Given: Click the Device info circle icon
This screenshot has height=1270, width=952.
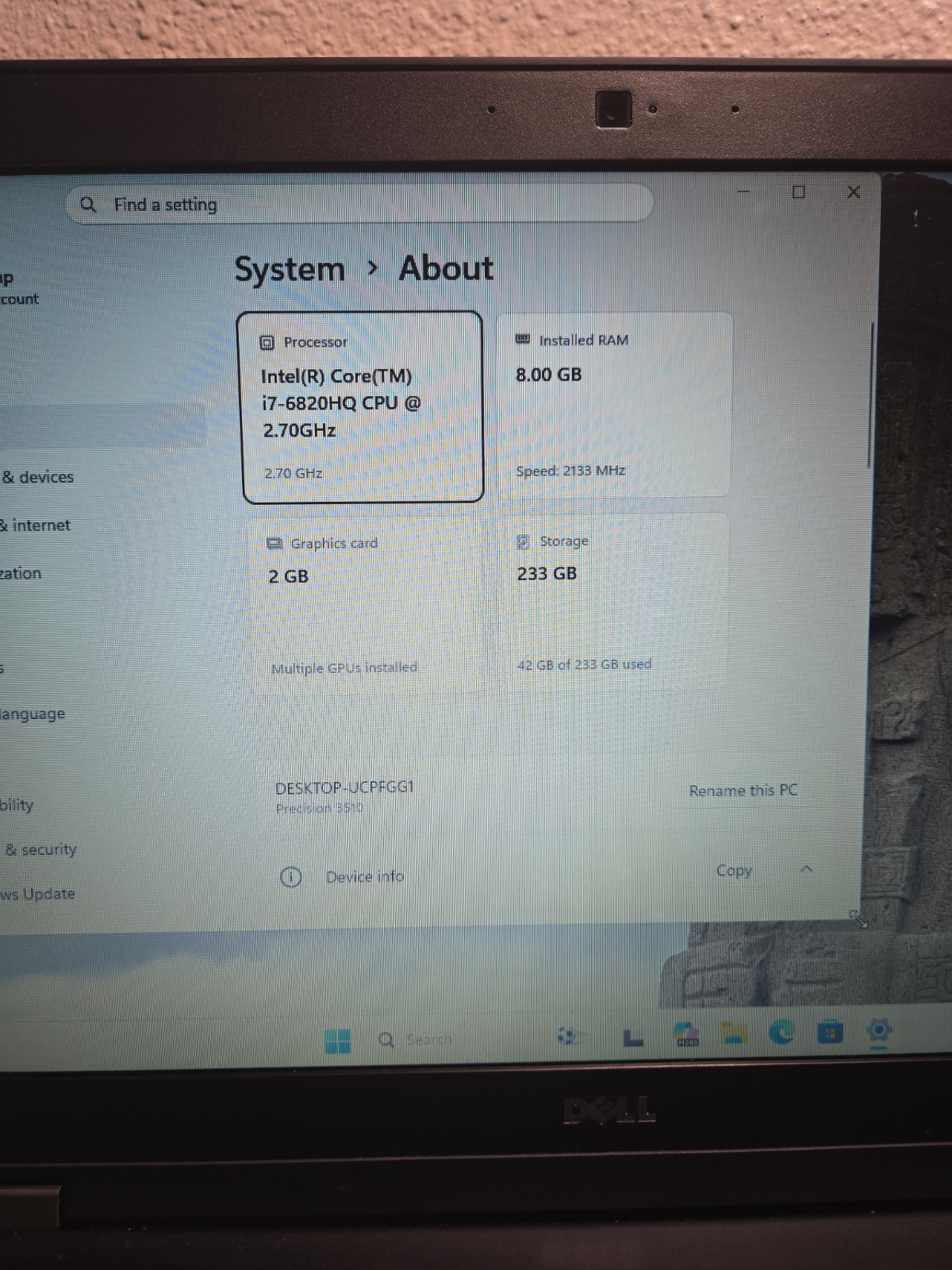Looking at the screenshot, I should 291,877.
